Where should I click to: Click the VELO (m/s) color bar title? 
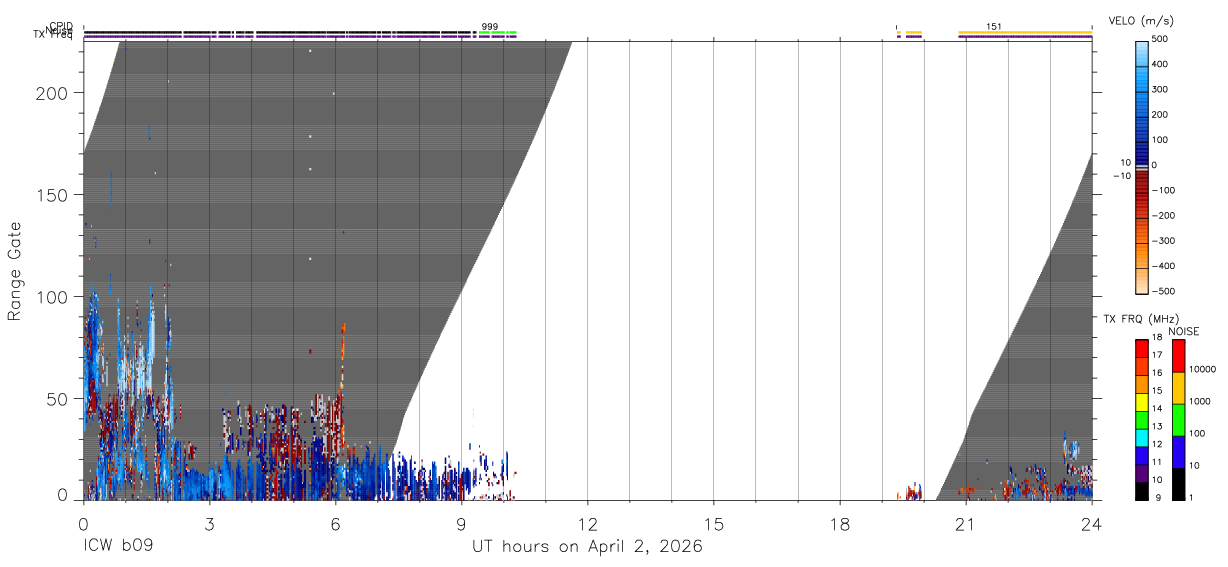[x=1141, y=21]
